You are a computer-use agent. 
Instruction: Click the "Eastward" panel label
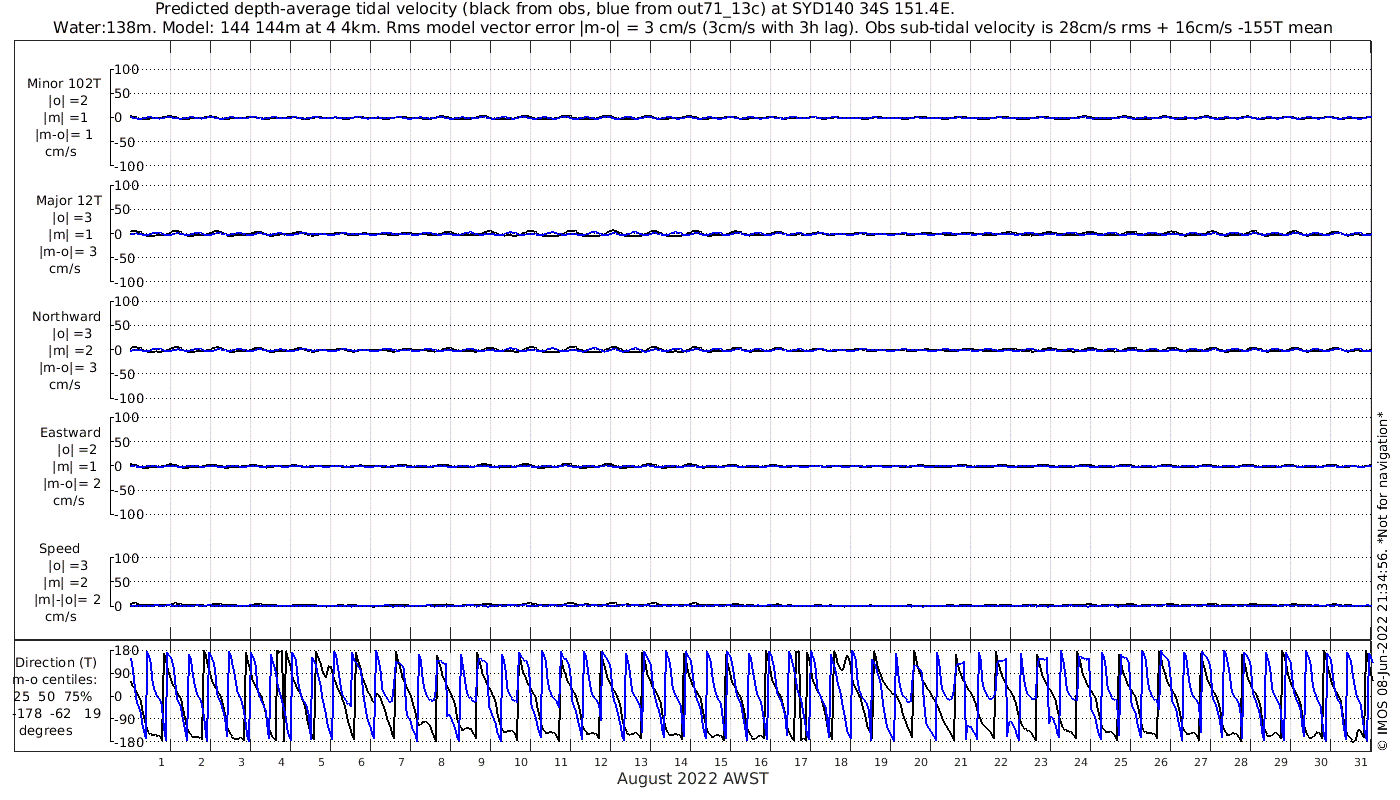point(70,433)
